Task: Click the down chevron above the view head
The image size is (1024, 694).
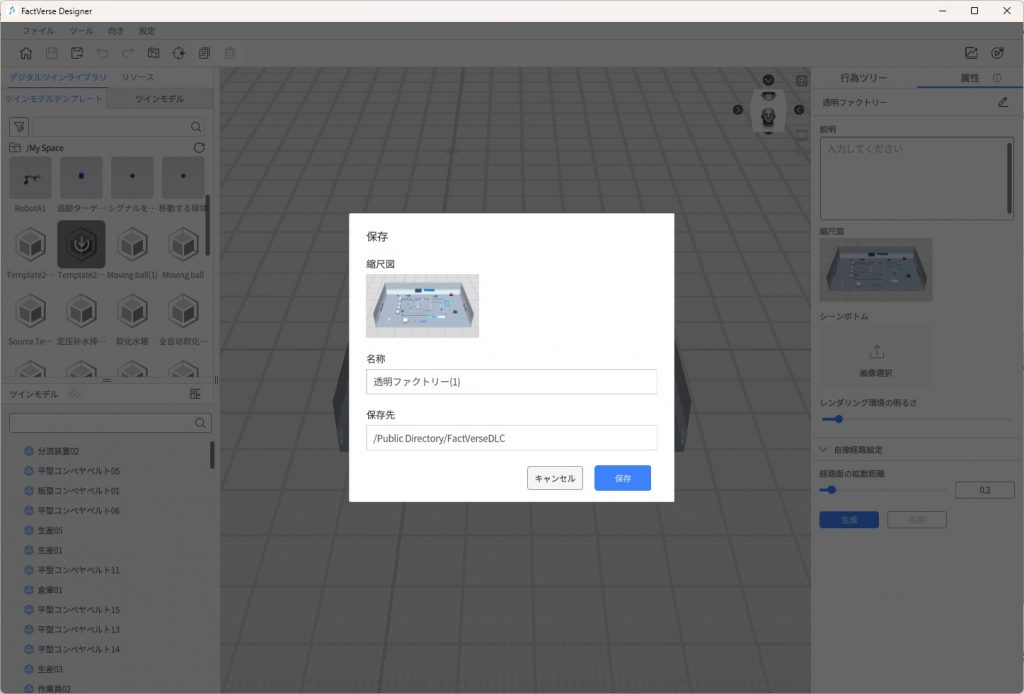Action: click(x=768, y=80)
